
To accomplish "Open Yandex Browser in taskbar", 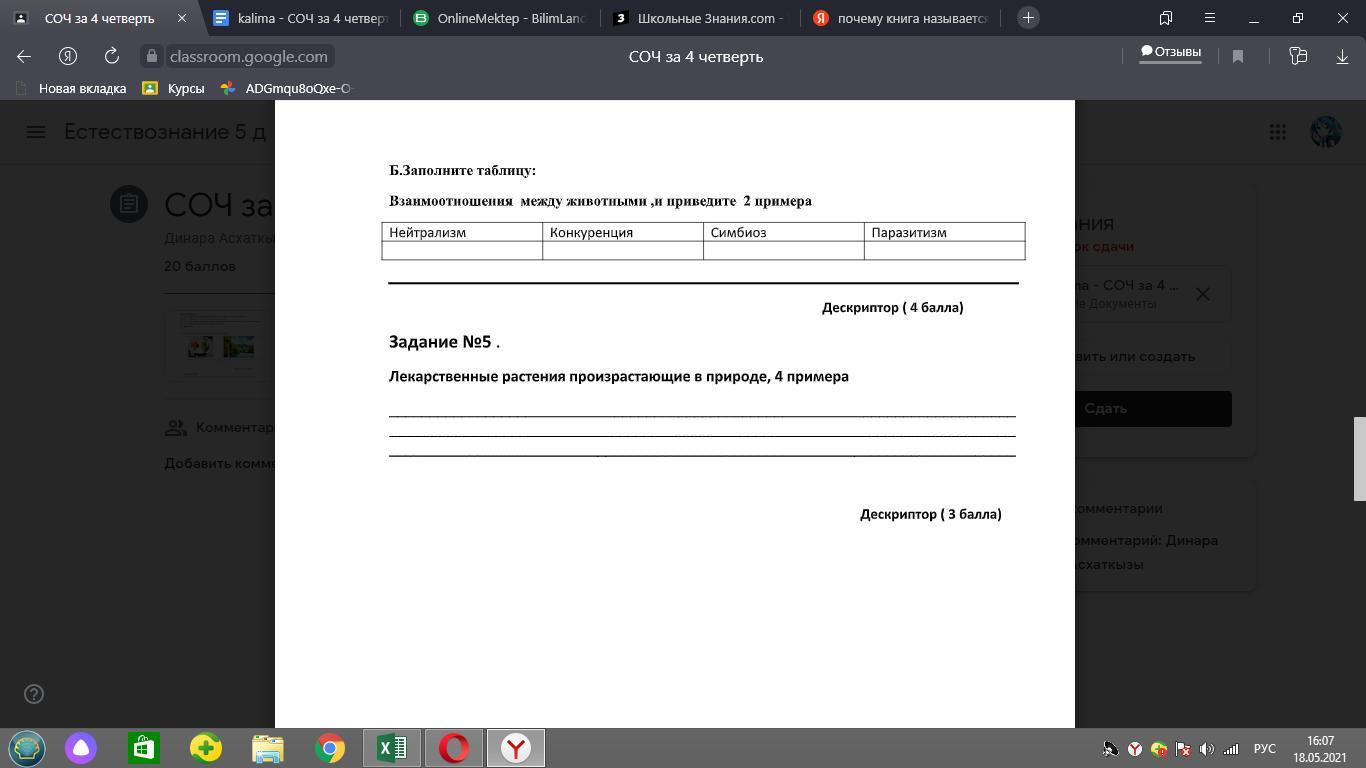I will pyautogui.click(x=515, y=748).
